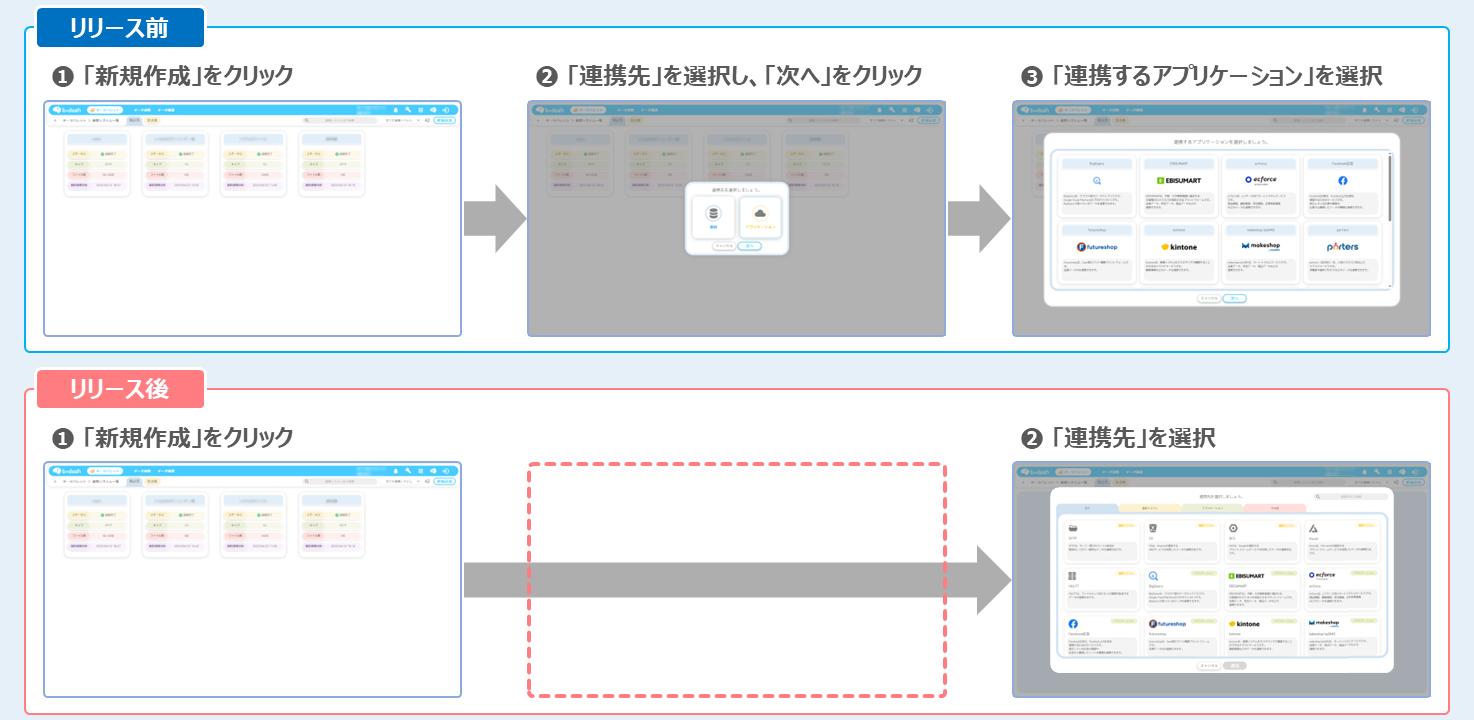Click search field in リリース後 step ❷ dialog

tap(1350, 496)
